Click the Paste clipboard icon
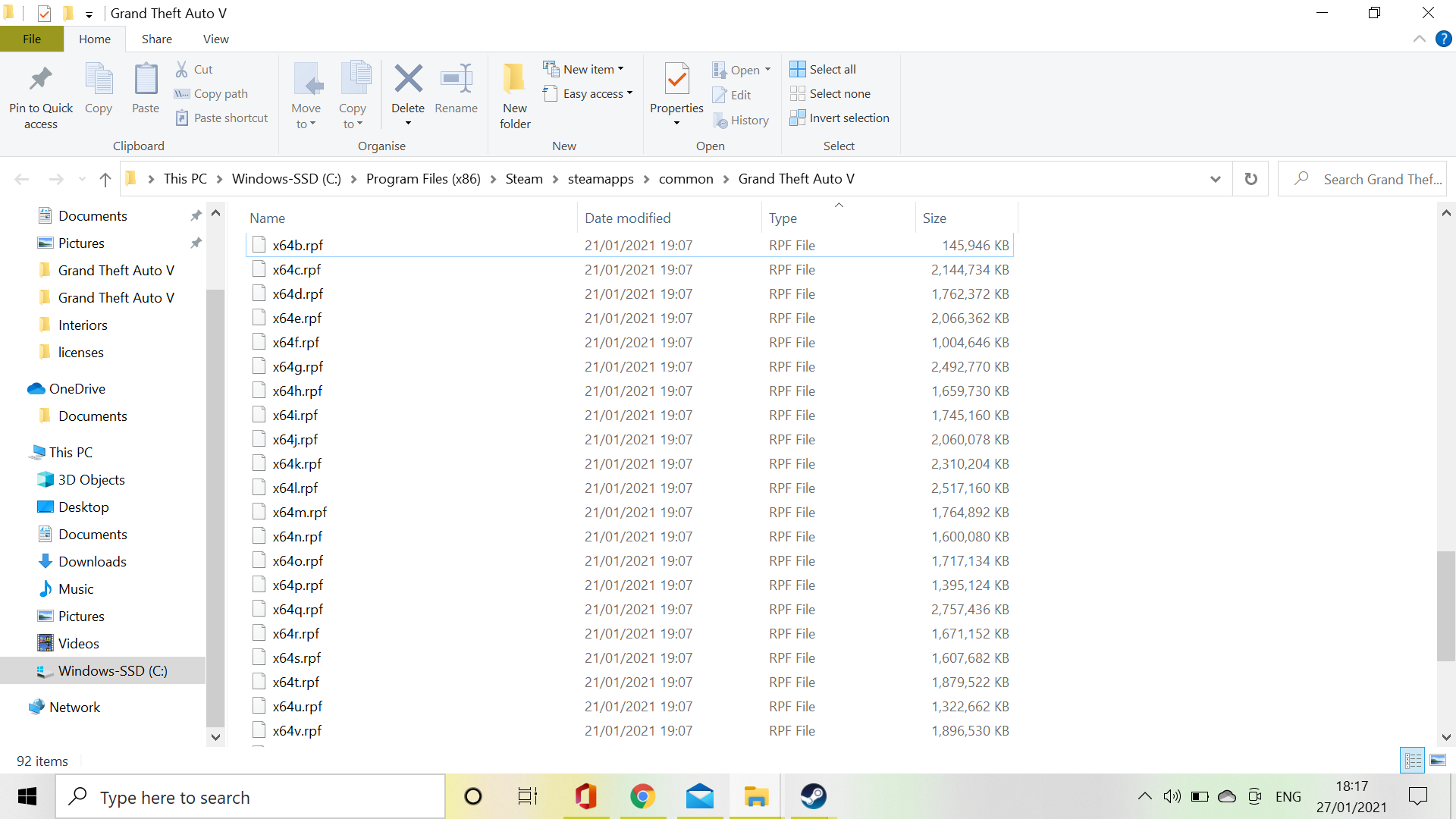1456x819 pixels. click(x=146, y=79)
